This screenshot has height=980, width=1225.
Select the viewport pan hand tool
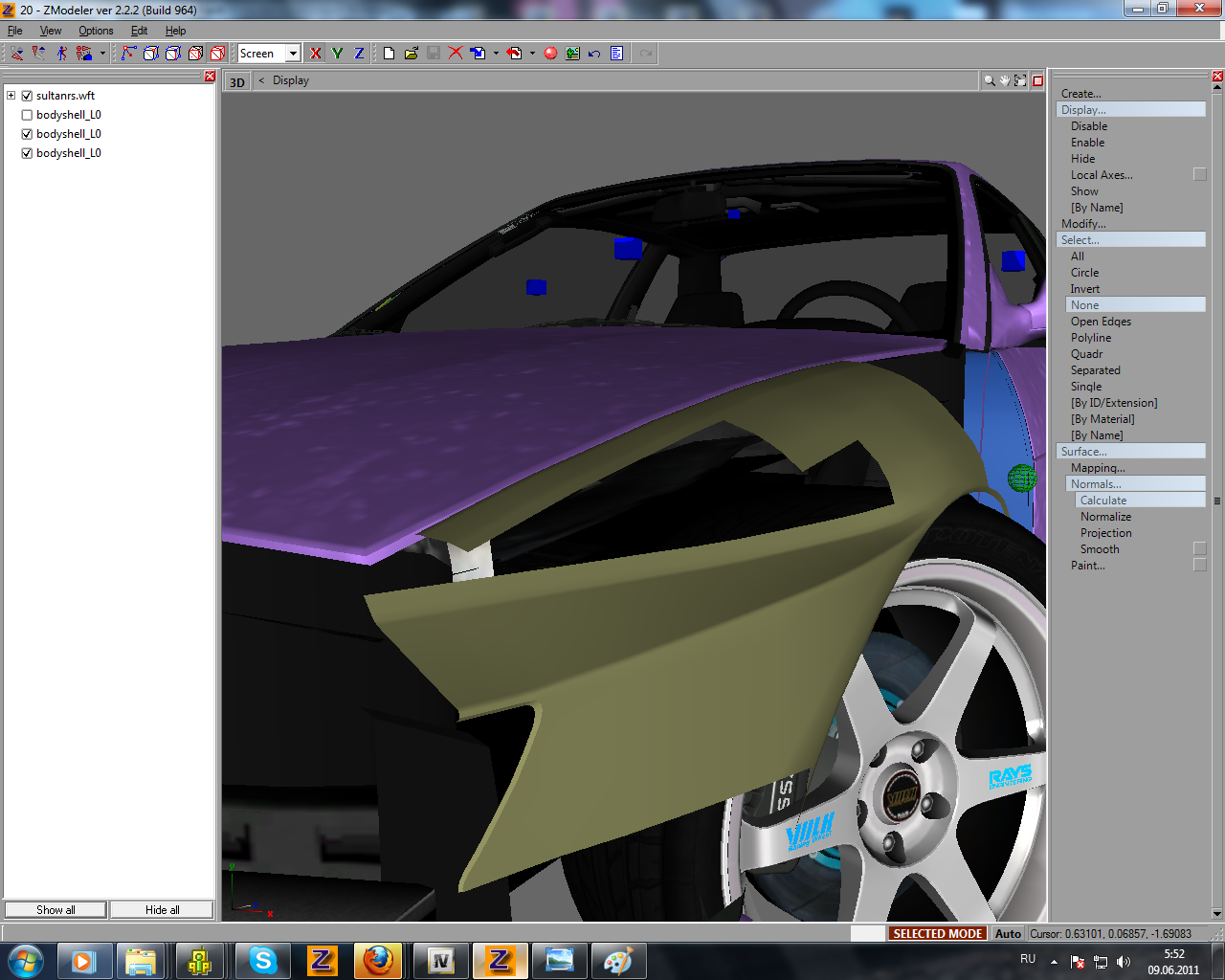click(1005, 80)
